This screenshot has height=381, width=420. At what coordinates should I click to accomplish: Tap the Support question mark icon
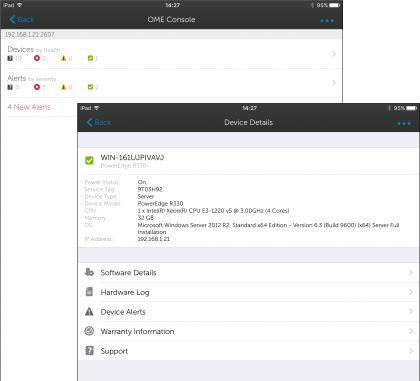click(x=89, y=351)
